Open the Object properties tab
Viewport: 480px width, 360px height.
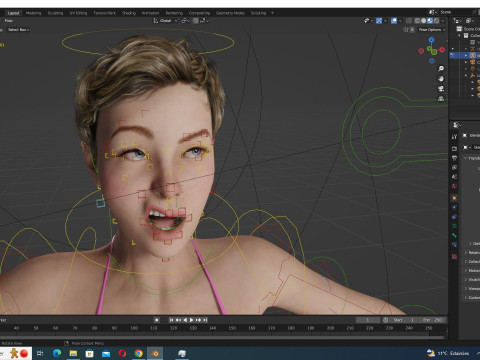pyautogui.click(x=454, y=198)
